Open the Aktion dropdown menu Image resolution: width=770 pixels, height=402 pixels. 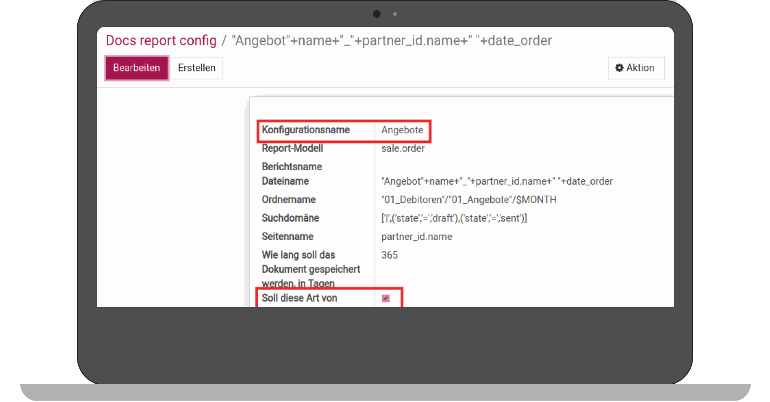pos(635,68)
